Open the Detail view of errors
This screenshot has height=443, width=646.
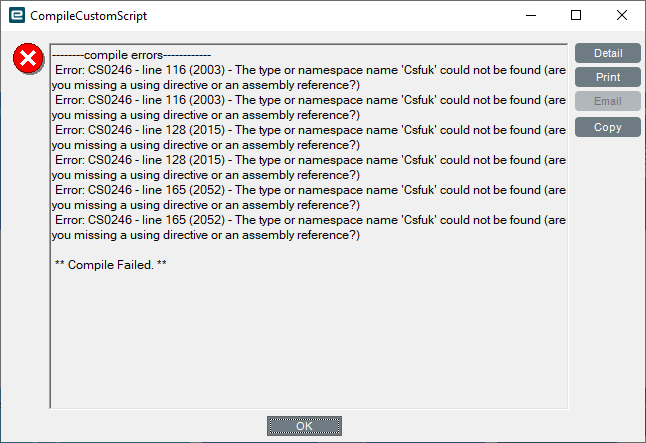click(x=608, y=53)
